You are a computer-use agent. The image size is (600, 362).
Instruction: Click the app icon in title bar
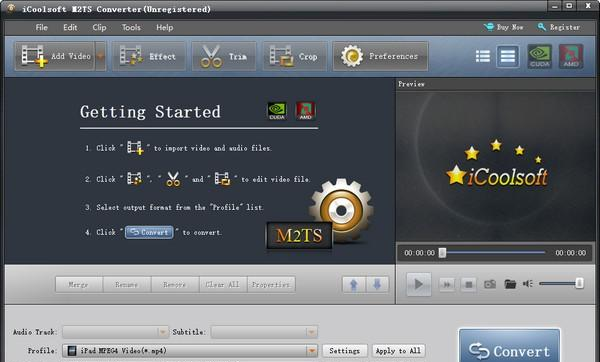[11, 8]
